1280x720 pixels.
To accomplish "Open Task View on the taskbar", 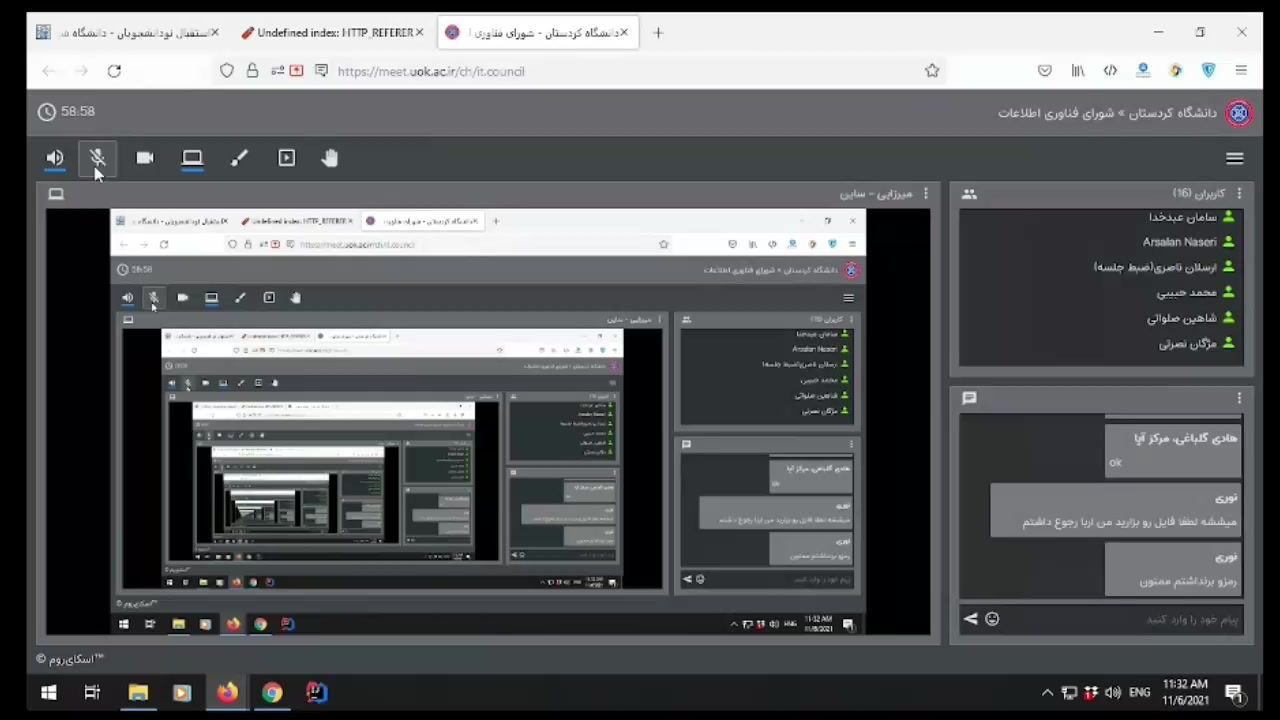I will (92, 693).
